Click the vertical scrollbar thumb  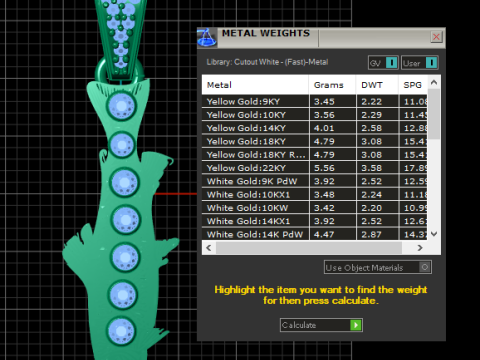click(x=434, y=114)
